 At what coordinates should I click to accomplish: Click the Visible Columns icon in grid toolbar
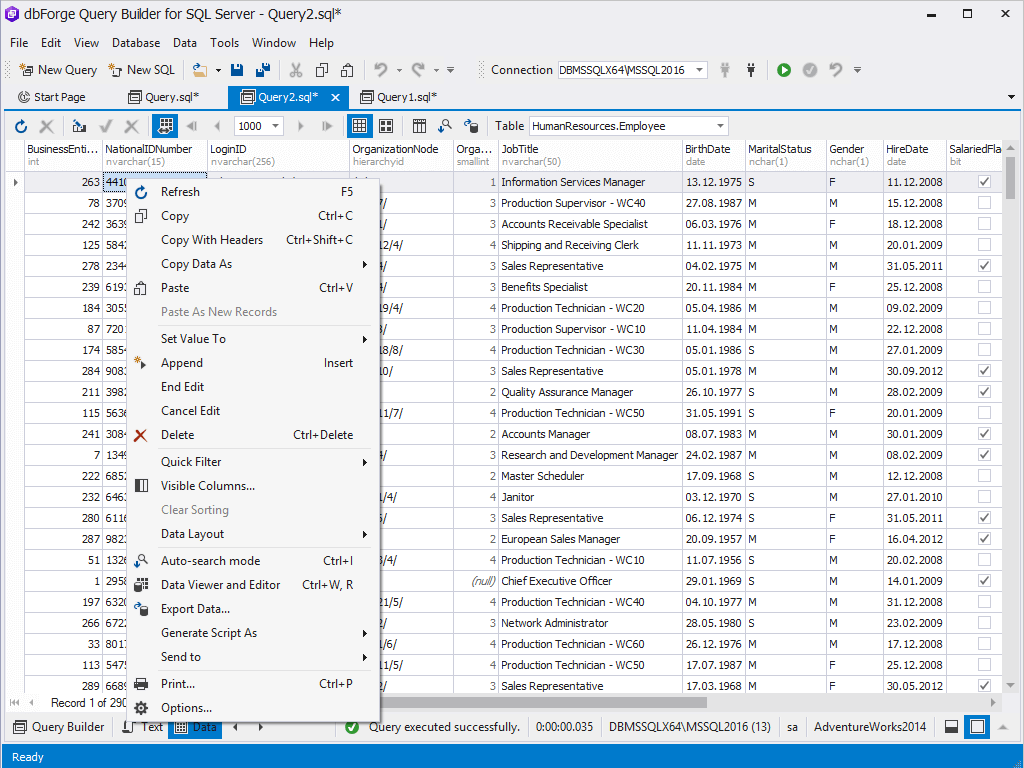pyautogui.click(x=419, y=126)
